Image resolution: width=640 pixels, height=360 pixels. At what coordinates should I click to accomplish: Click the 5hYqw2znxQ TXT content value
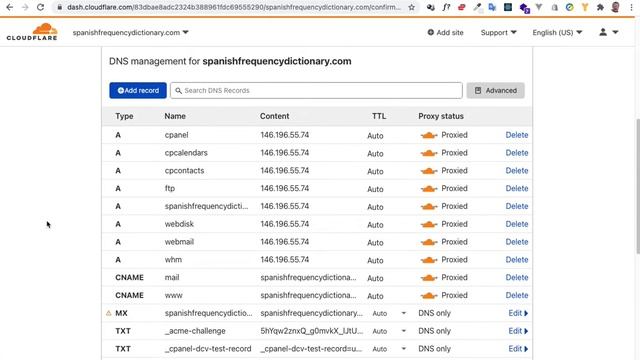311,331
